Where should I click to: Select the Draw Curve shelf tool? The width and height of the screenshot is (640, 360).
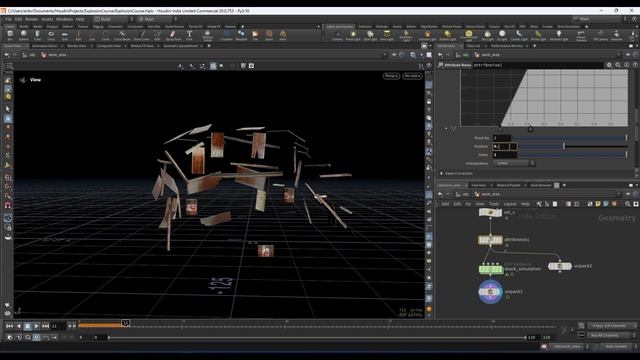pos(141,36)
